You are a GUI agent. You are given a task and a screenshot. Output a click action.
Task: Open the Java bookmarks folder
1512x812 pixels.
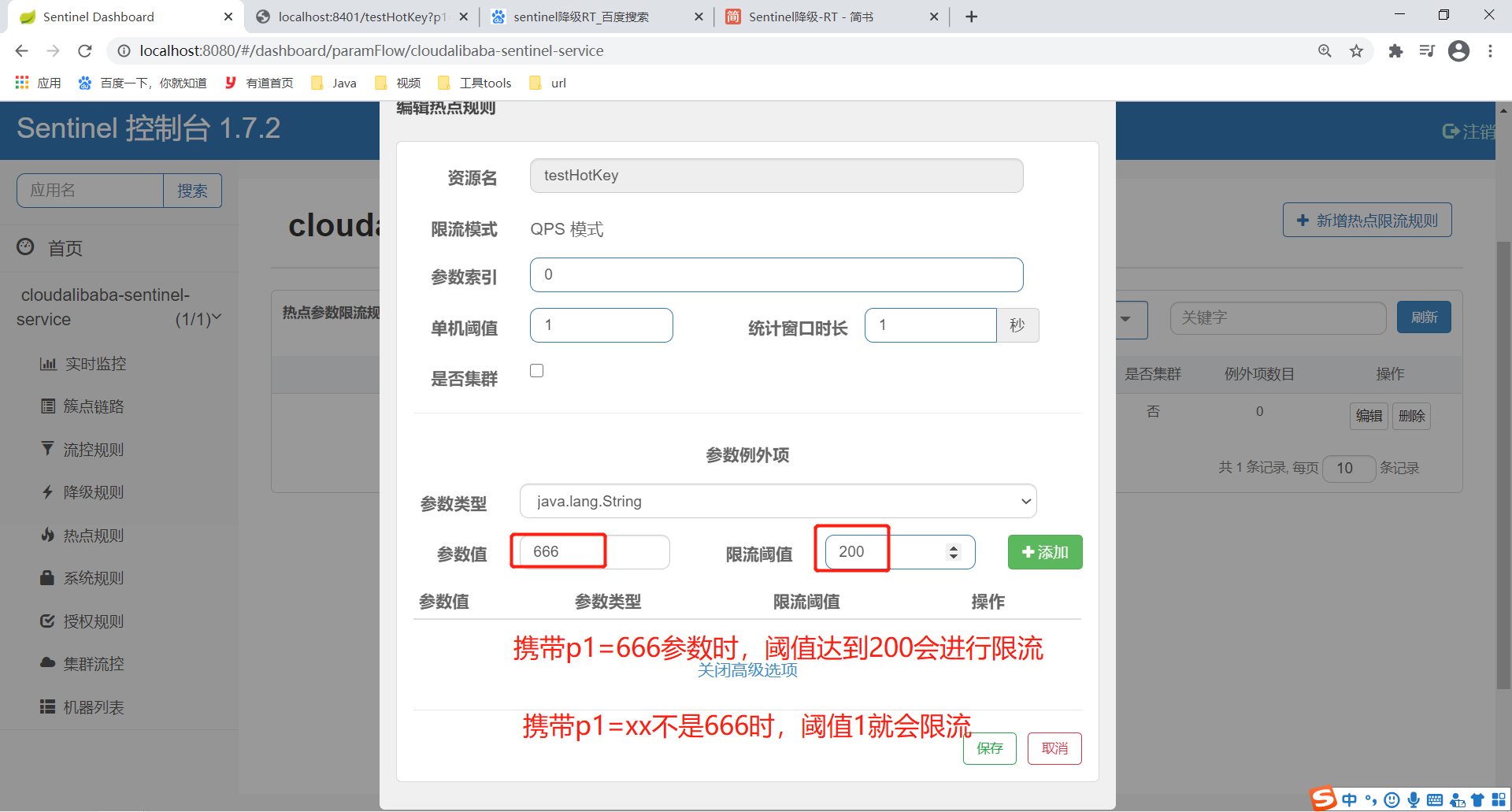pyautogui.click(x=334, y=83)
